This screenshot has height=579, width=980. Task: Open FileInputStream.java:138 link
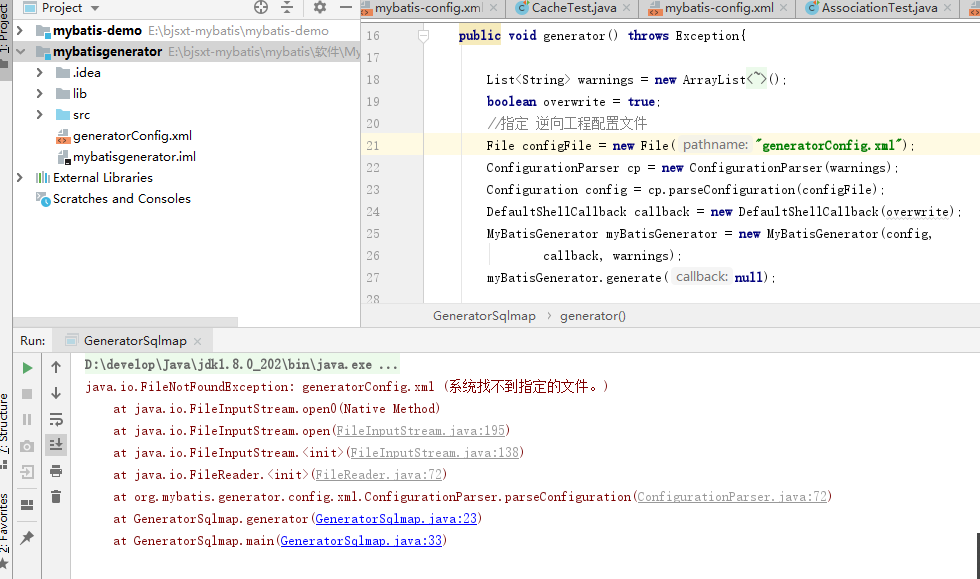tap(434, 452)
